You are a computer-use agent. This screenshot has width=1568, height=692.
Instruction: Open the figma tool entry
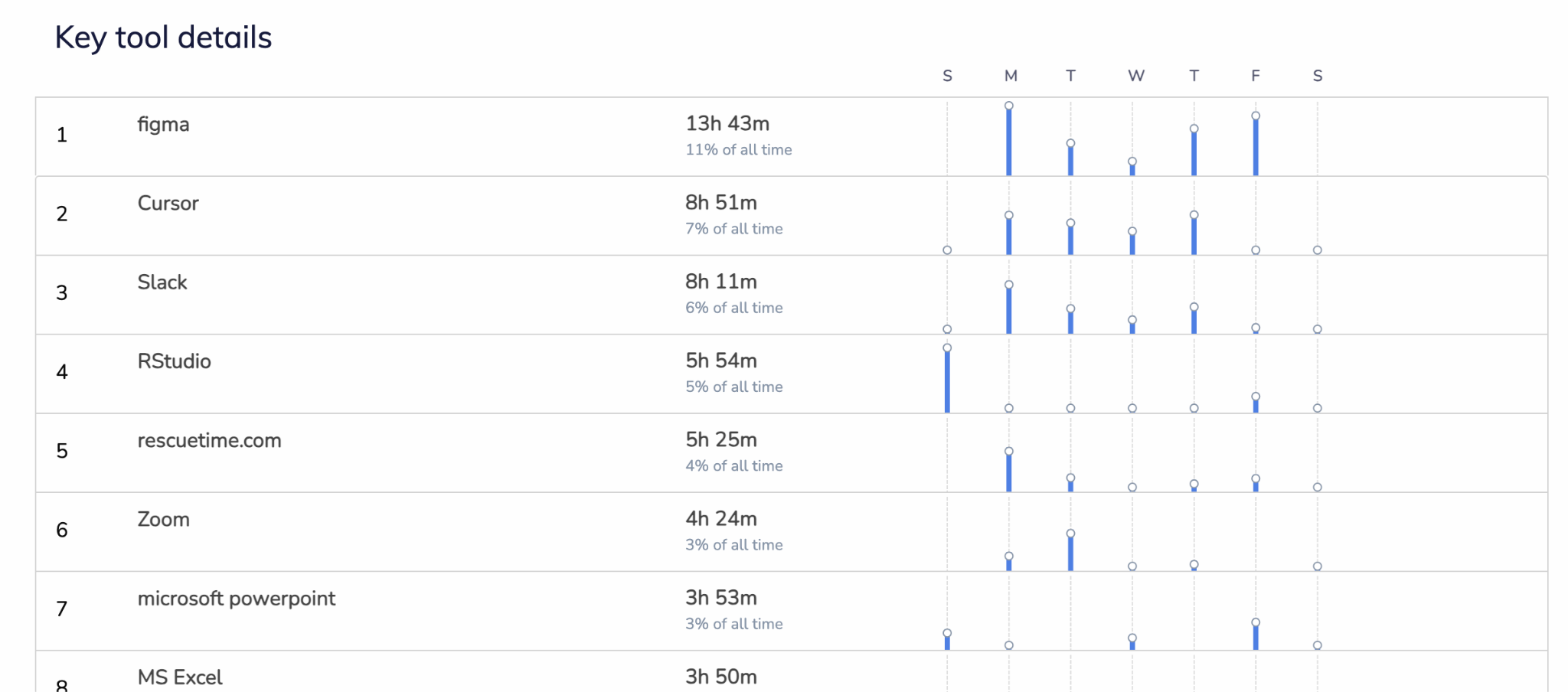tap(163, 124)
